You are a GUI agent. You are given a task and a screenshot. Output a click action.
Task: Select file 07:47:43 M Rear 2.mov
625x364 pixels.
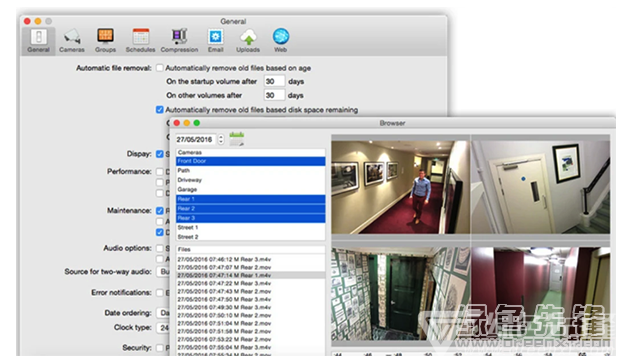click(250, 291)
